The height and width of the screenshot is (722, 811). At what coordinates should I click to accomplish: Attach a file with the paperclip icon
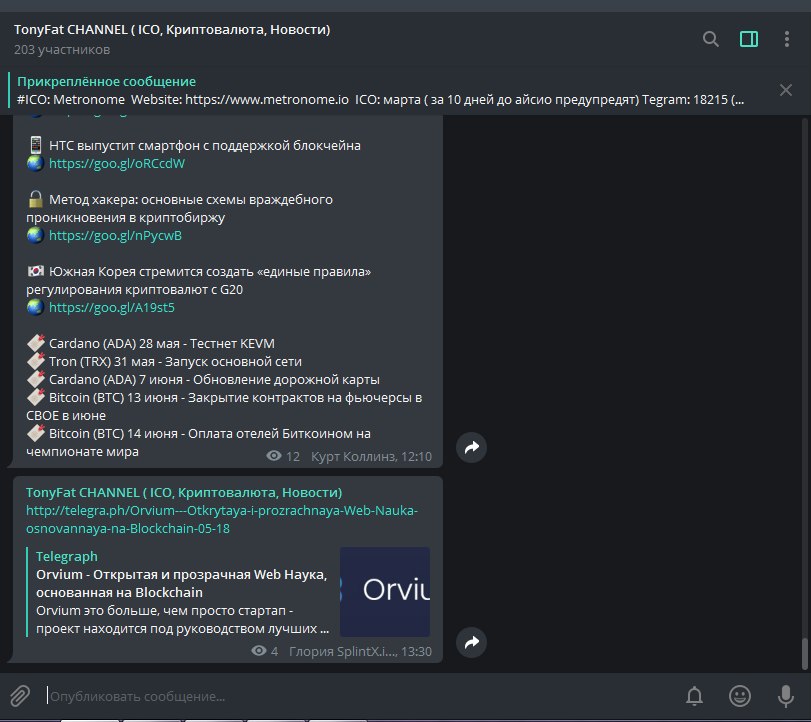pos(20,696)
